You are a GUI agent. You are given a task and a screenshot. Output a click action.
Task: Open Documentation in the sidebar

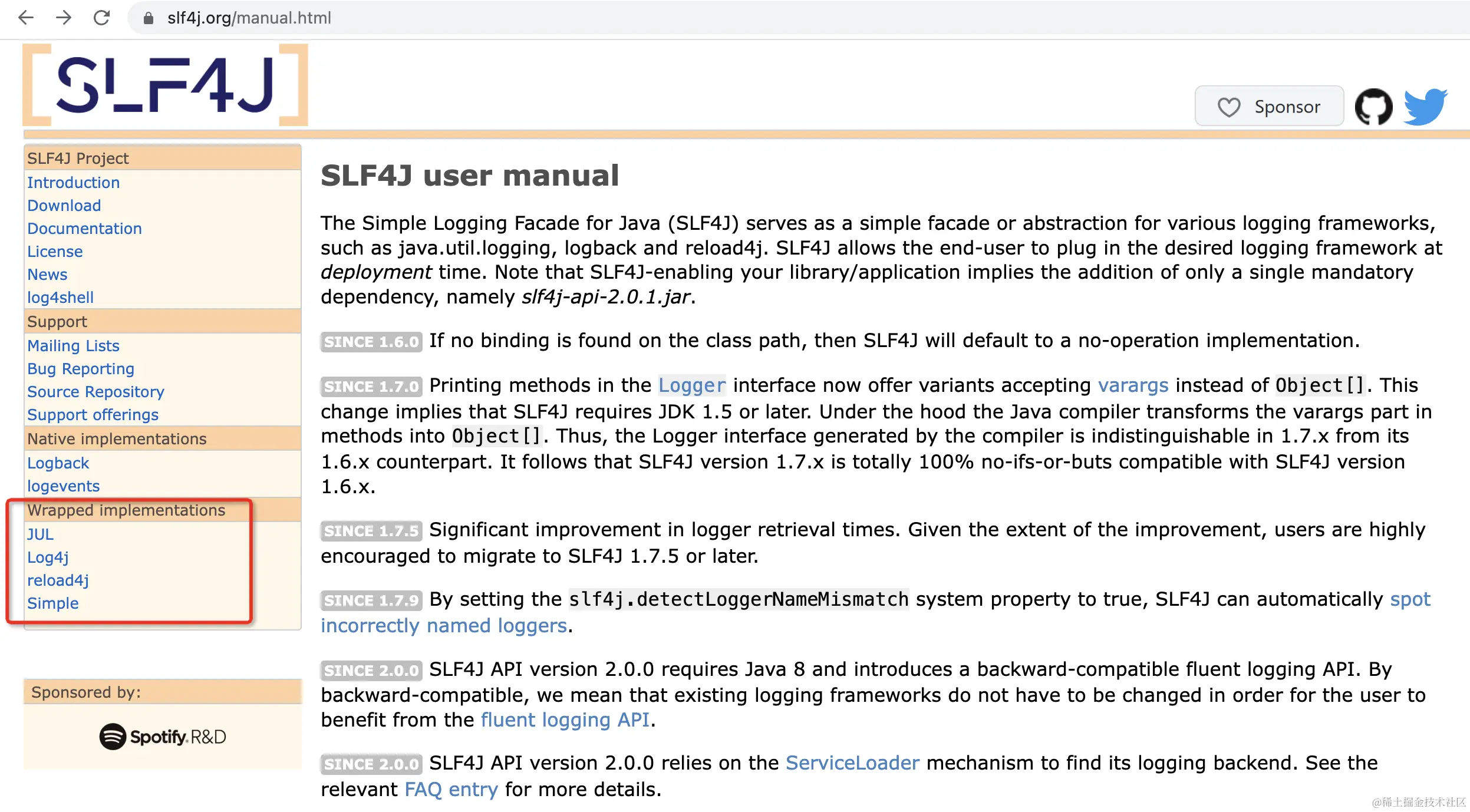[84, 229]
